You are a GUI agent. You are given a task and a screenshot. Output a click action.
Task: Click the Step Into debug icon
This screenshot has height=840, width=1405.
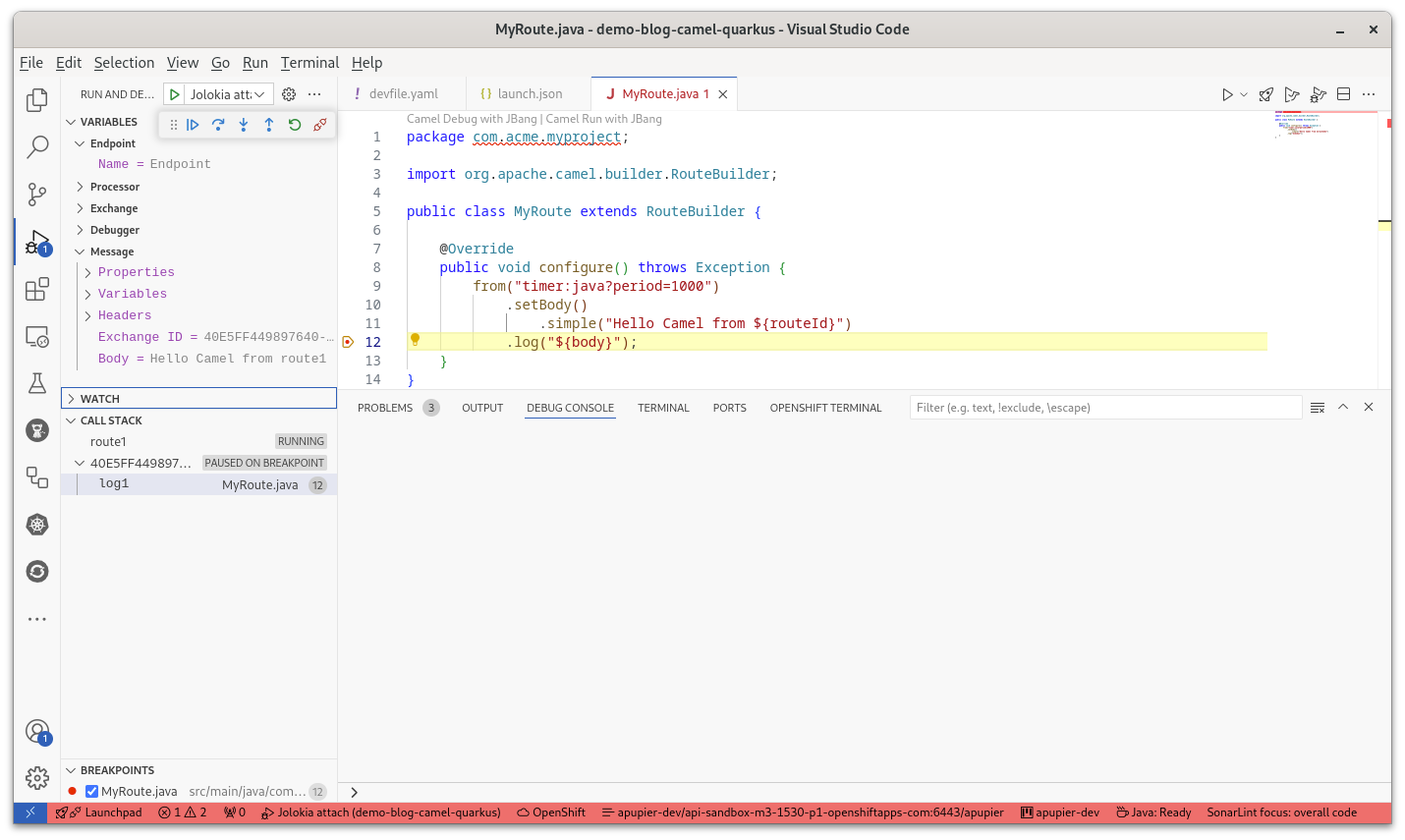[243, 125]
